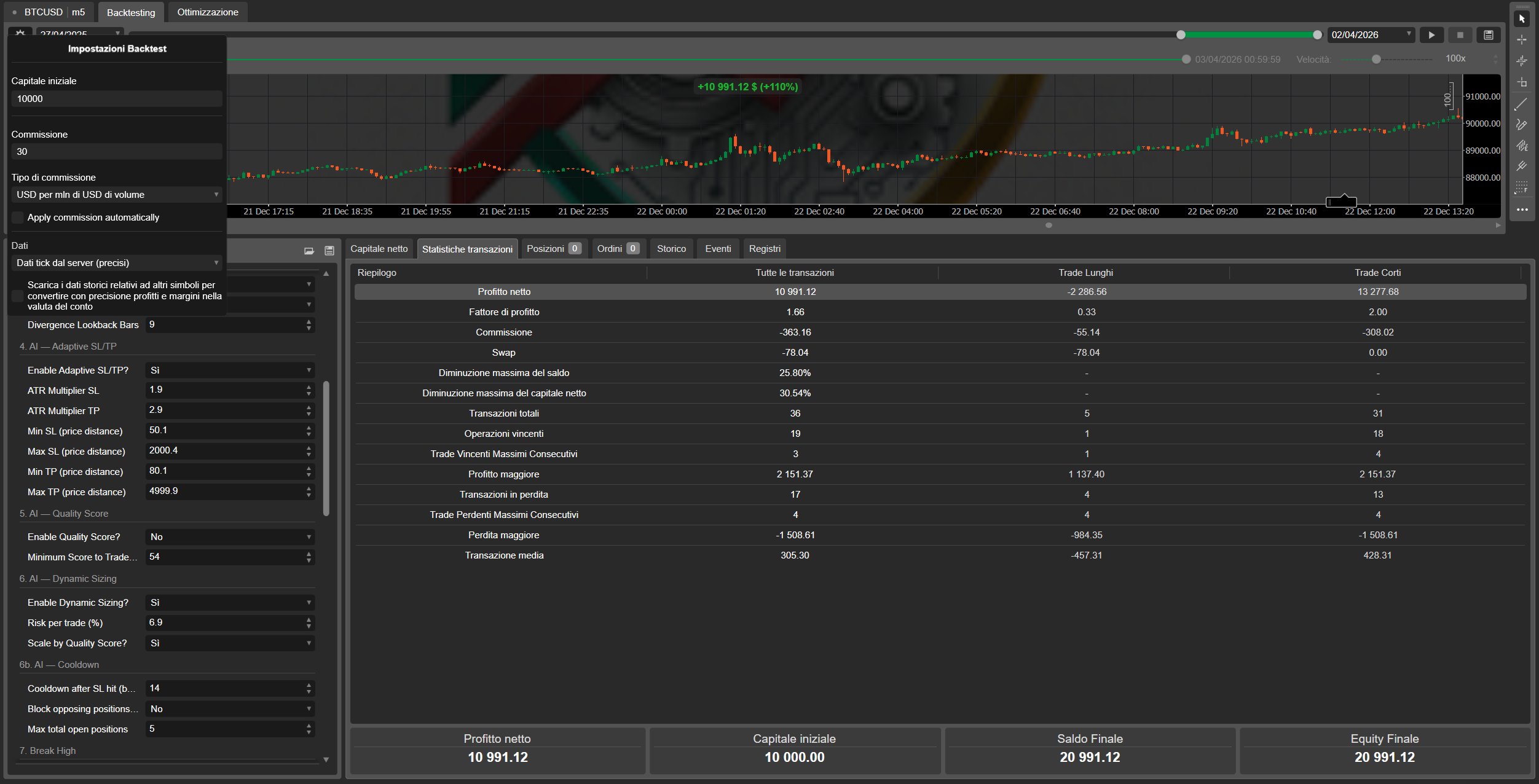Screen dimensions: 1539x784
Task: Click the save parameters icon above the parameter list
Action: (x=329, y=251)
